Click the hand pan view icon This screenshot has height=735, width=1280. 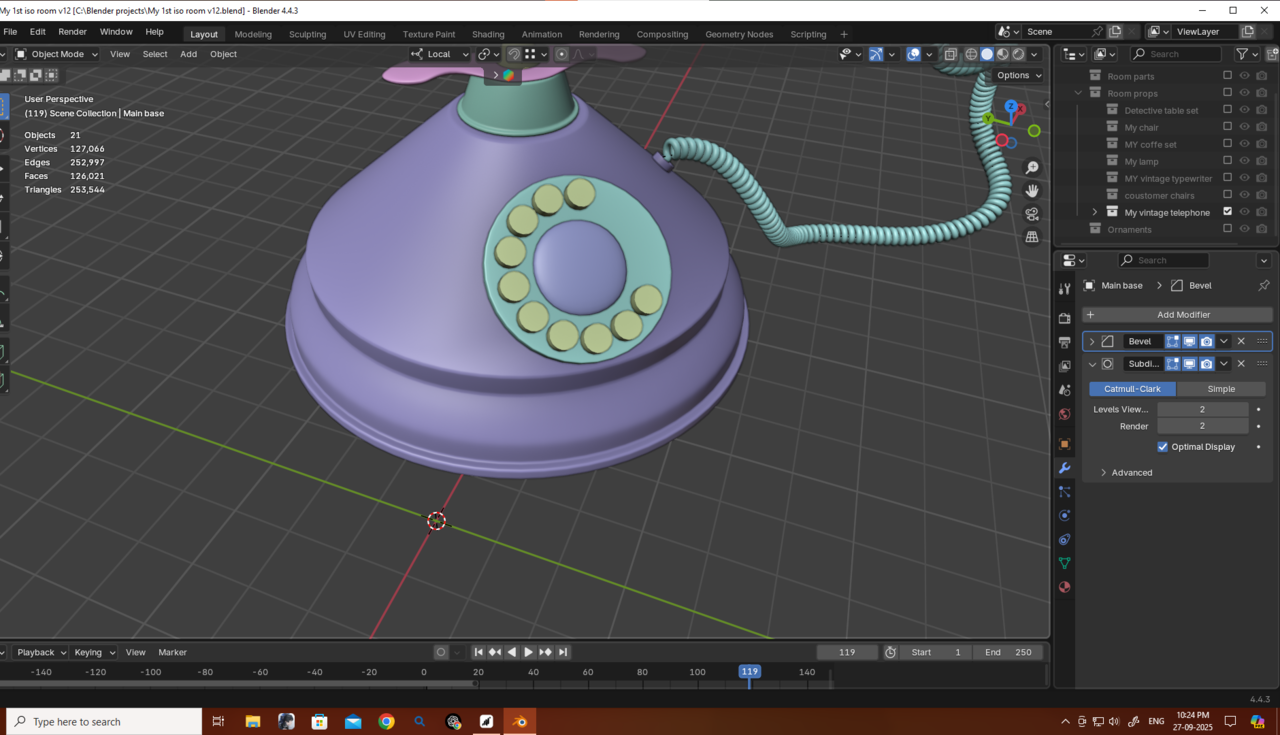[x=1032, y=191]
